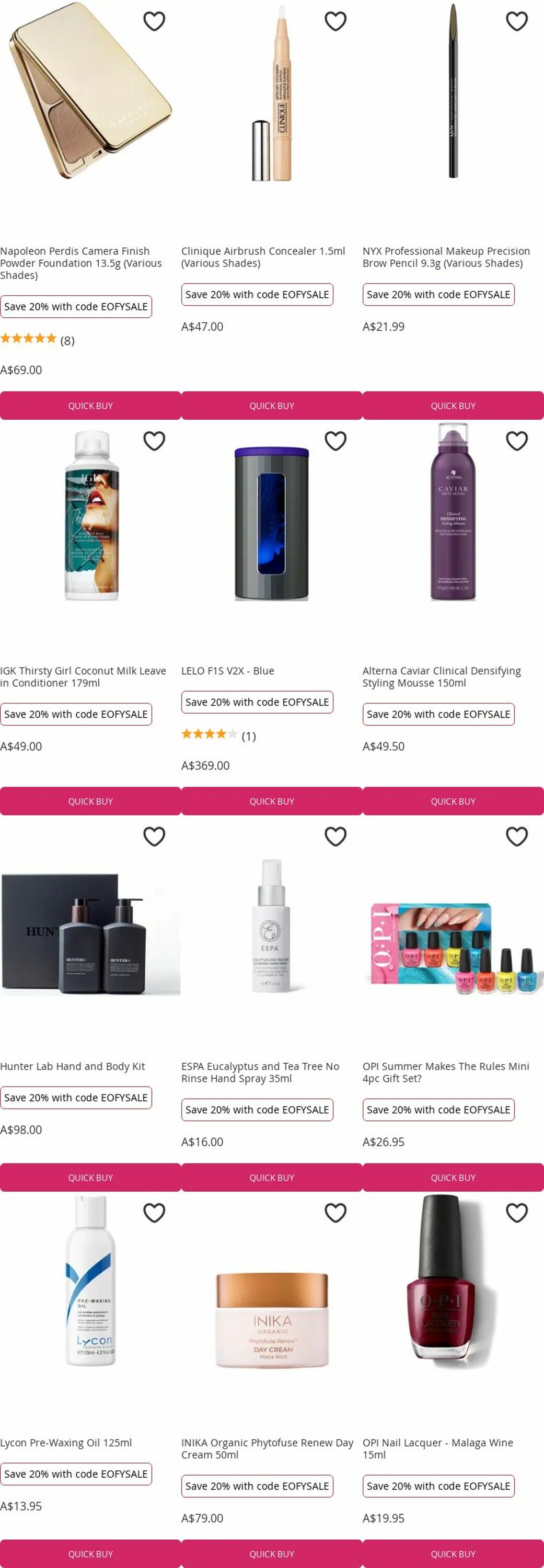Viewport: 544px width, 1568px height.
Task: Wishlist the OPI Summer mini gift set
Action: [517, 836]
